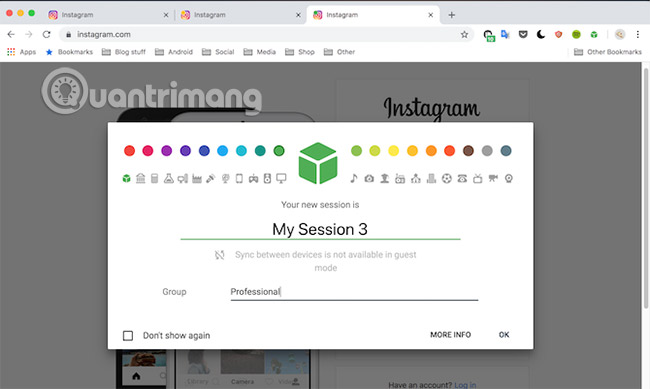Select the game controller session icon
The width and height of the screenshot is (650, 389).
click(x=253, y=179)
